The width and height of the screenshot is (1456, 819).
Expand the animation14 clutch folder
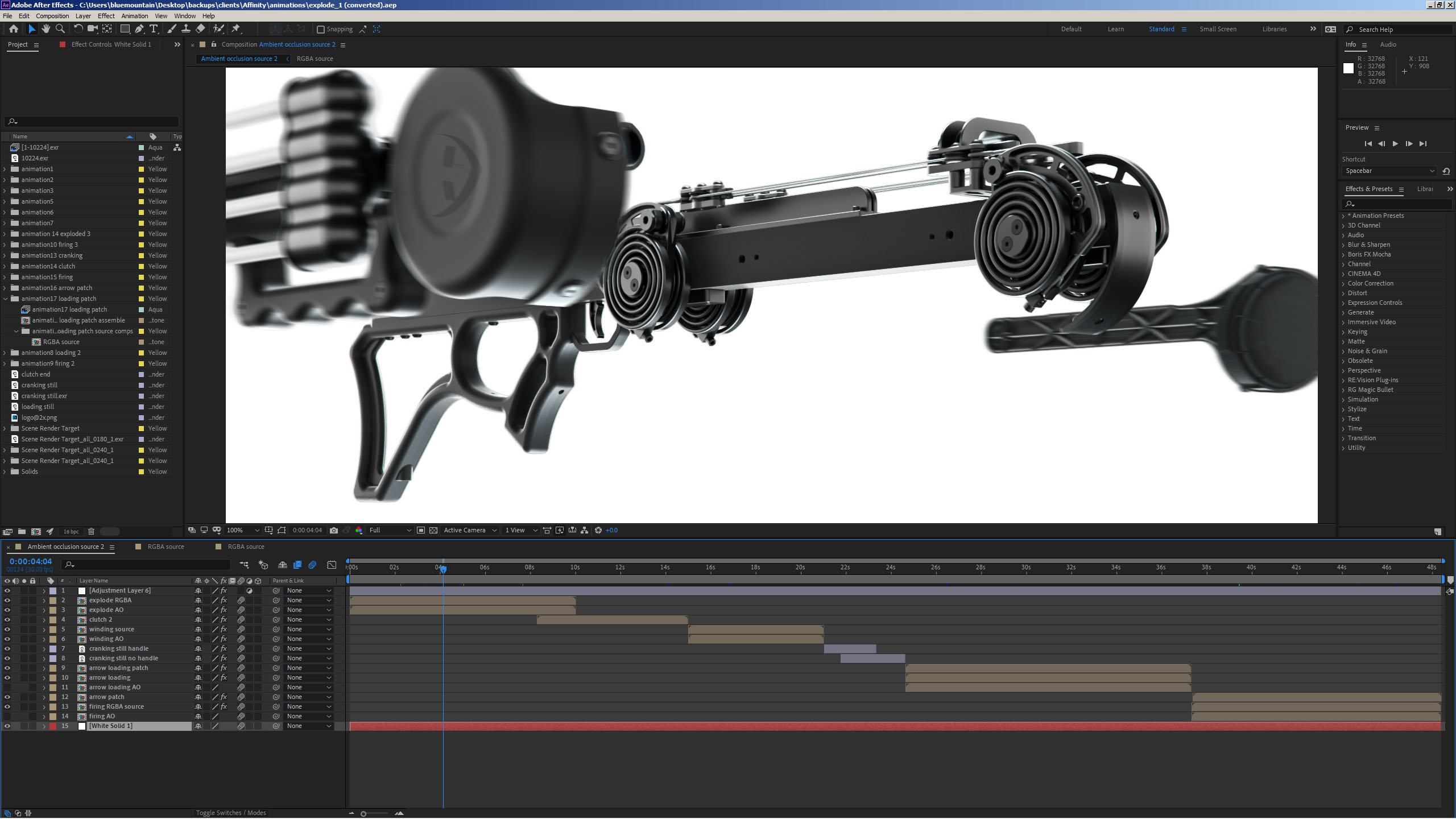(5, 266)
